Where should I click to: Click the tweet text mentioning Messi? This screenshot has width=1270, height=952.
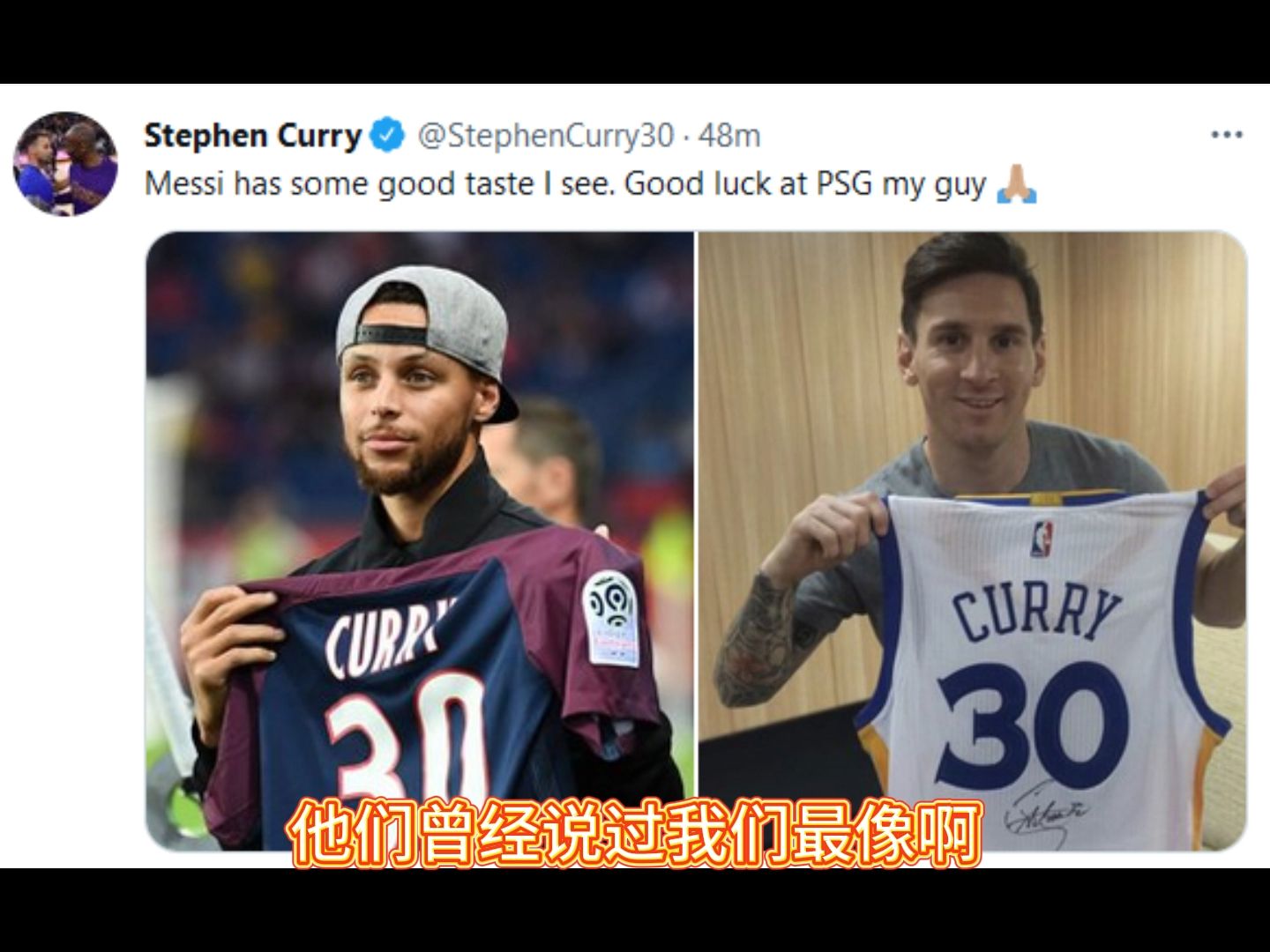(x=565, y=184)
